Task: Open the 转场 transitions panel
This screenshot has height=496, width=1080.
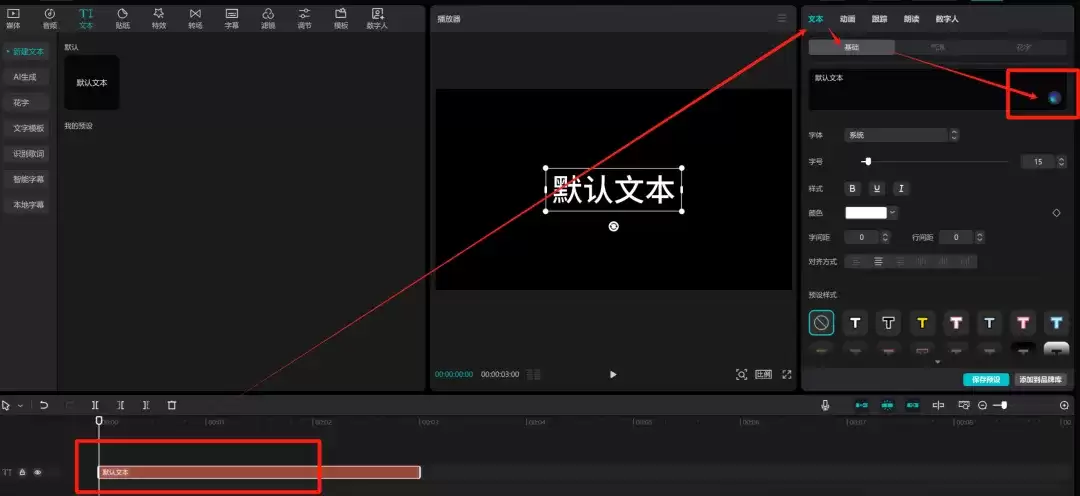Action: [196, 19]
